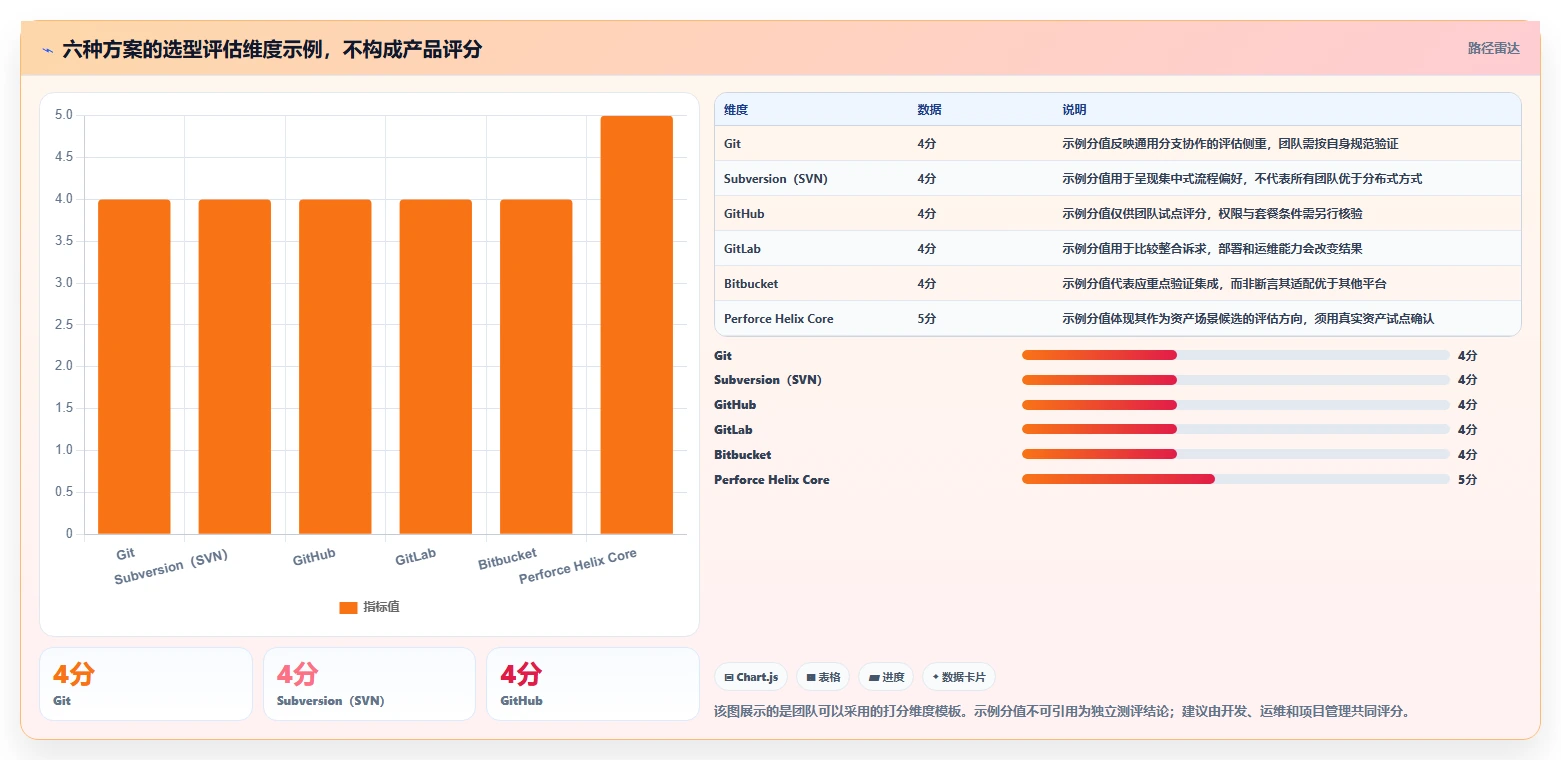Click the GitLab cell in table
The height and width of the screenshot is (760, 1561).
[x=742, y=248]
